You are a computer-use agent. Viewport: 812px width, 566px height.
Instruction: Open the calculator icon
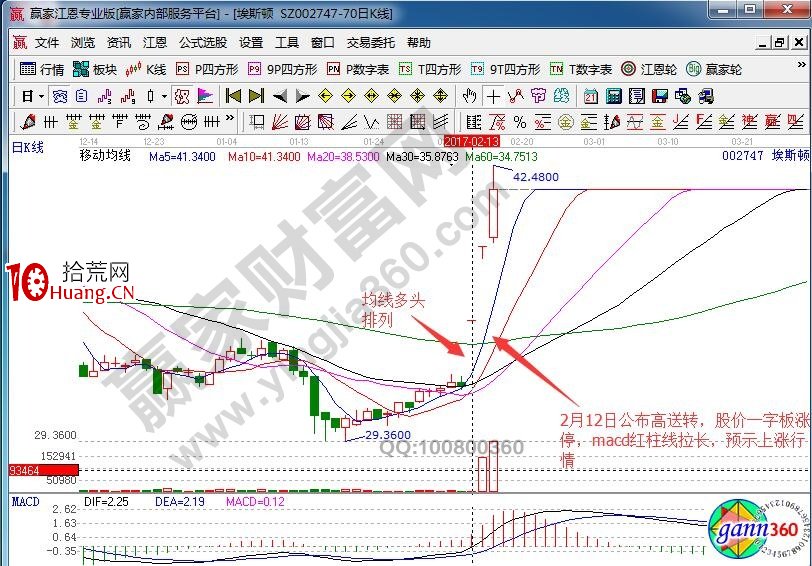[614, 96]
